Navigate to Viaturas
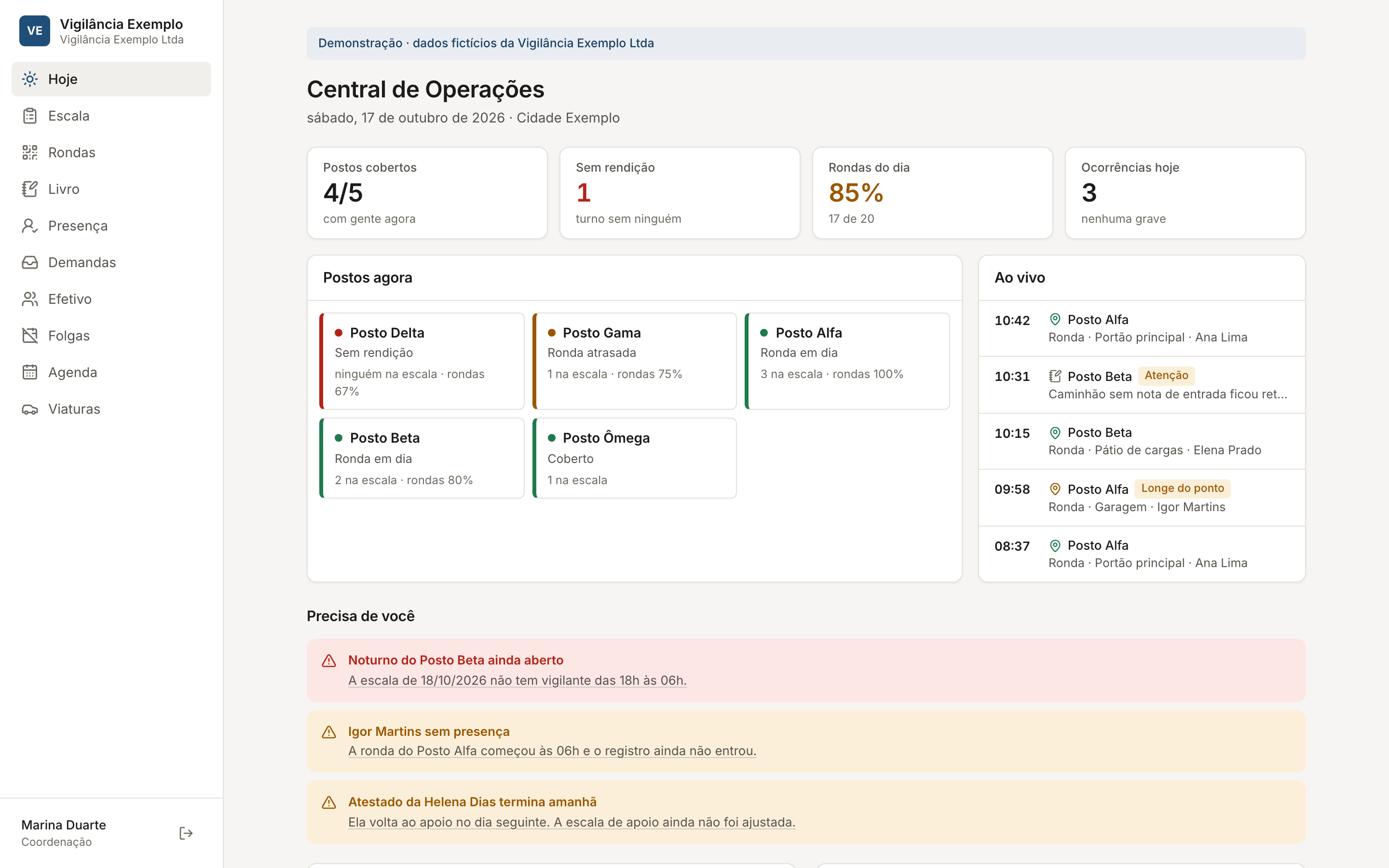This screenshot has height=868, width=1389. [111, 409]
